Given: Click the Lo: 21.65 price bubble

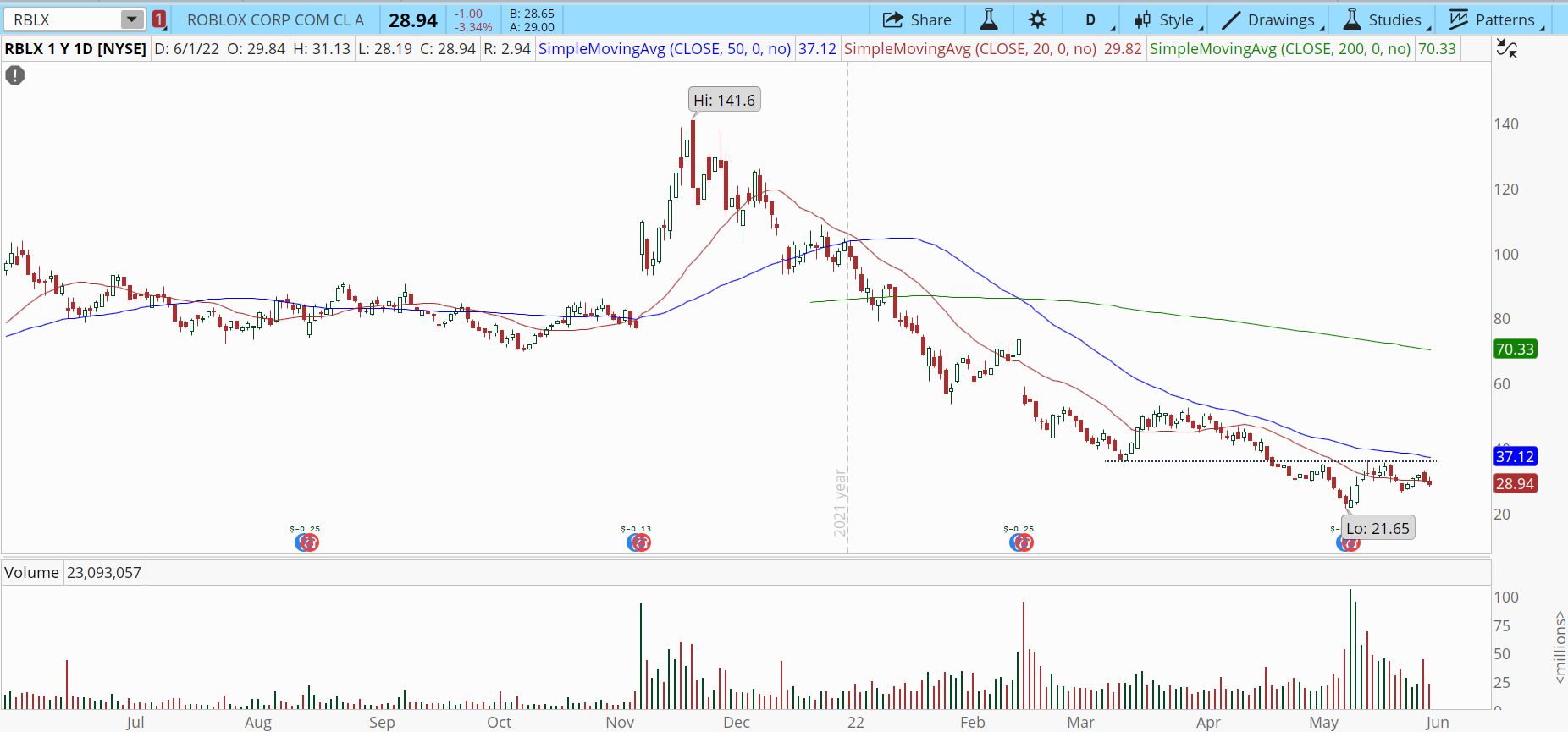Looking at the screenshot, I should pyautogui.click(x=1378, y=528).
